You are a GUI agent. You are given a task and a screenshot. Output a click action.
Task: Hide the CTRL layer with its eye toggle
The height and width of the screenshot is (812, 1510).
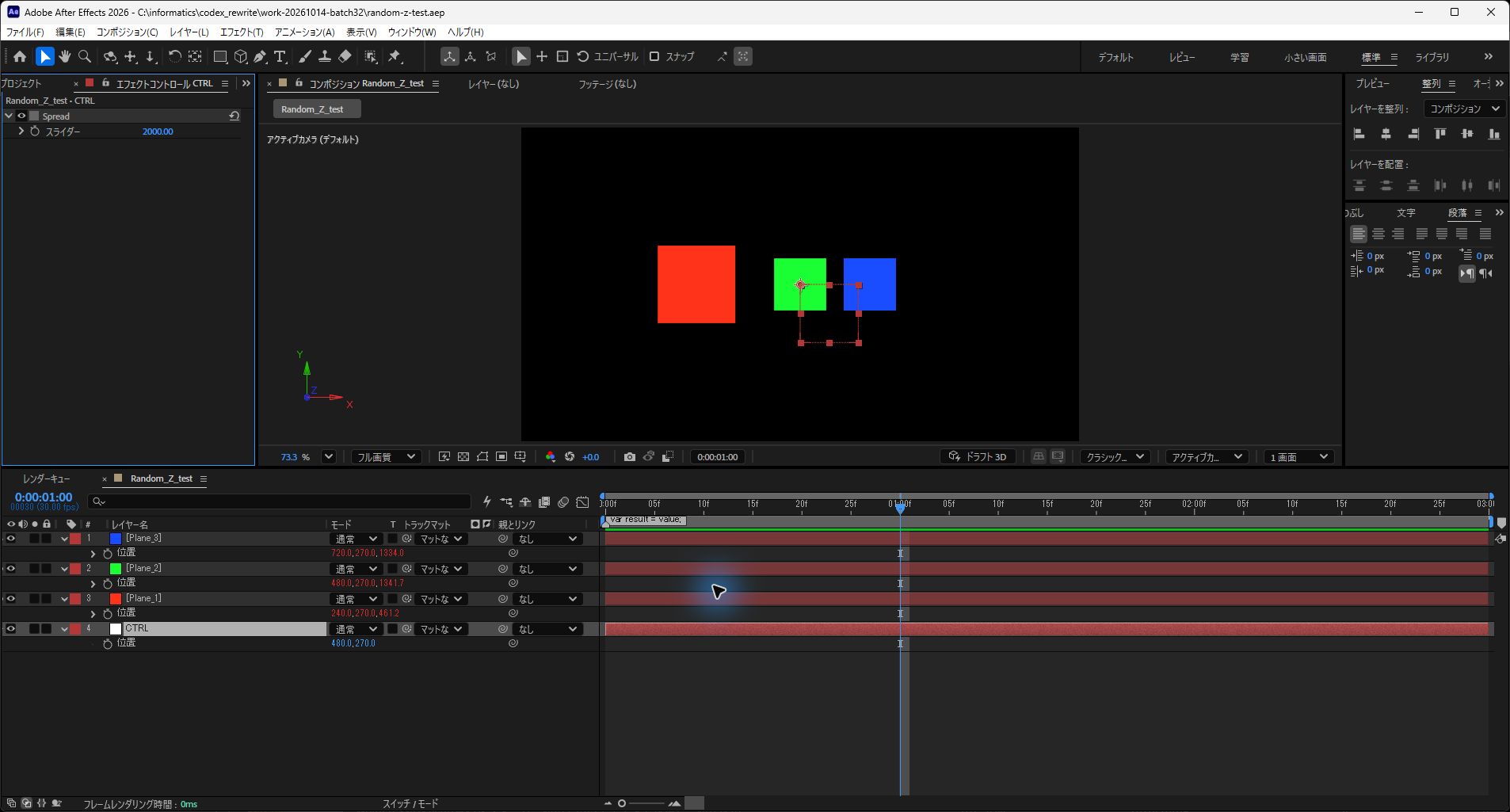(x=11, y=629)
